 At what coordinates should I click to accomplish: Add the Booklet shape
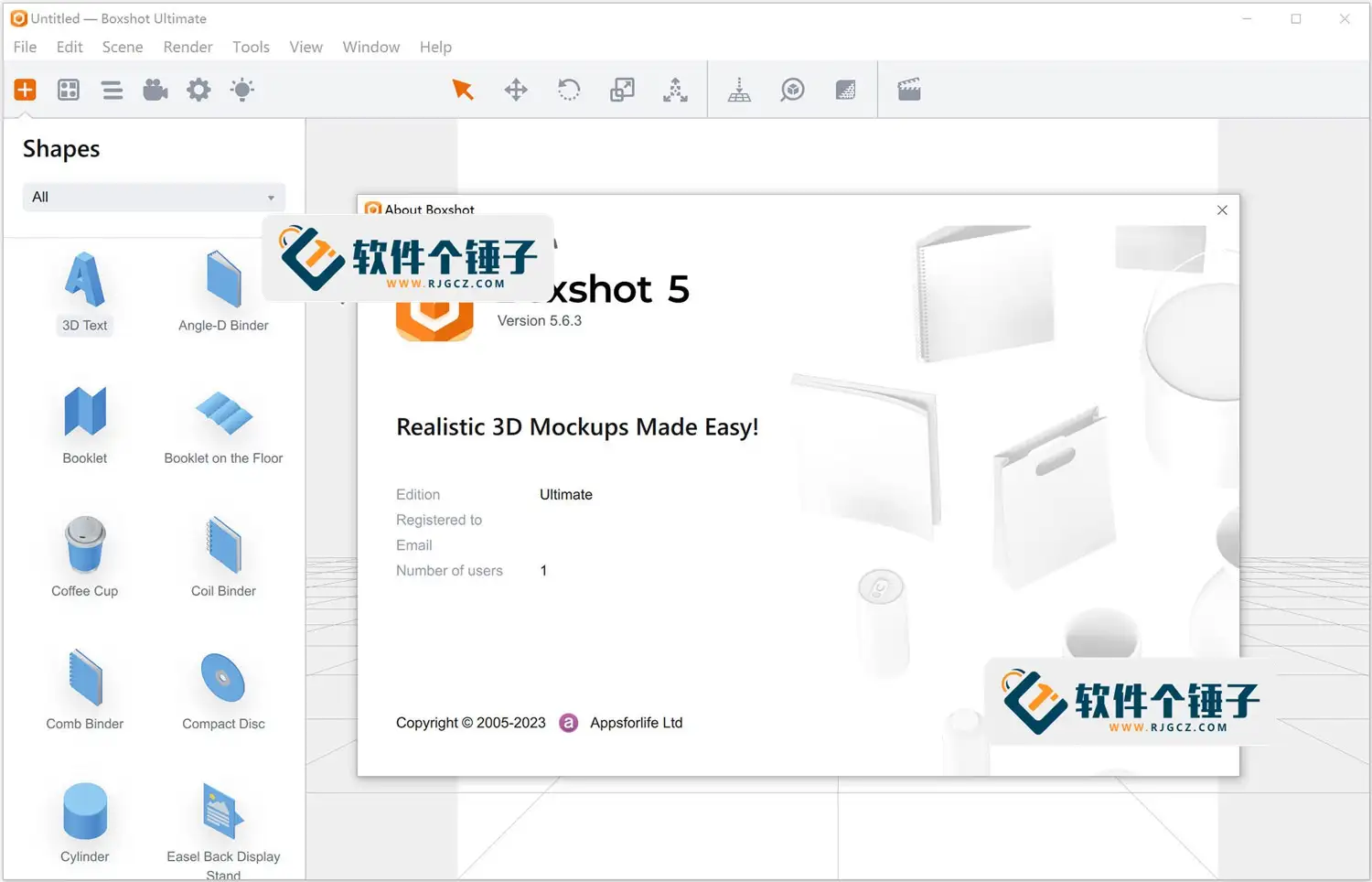(x=85, y=425)
